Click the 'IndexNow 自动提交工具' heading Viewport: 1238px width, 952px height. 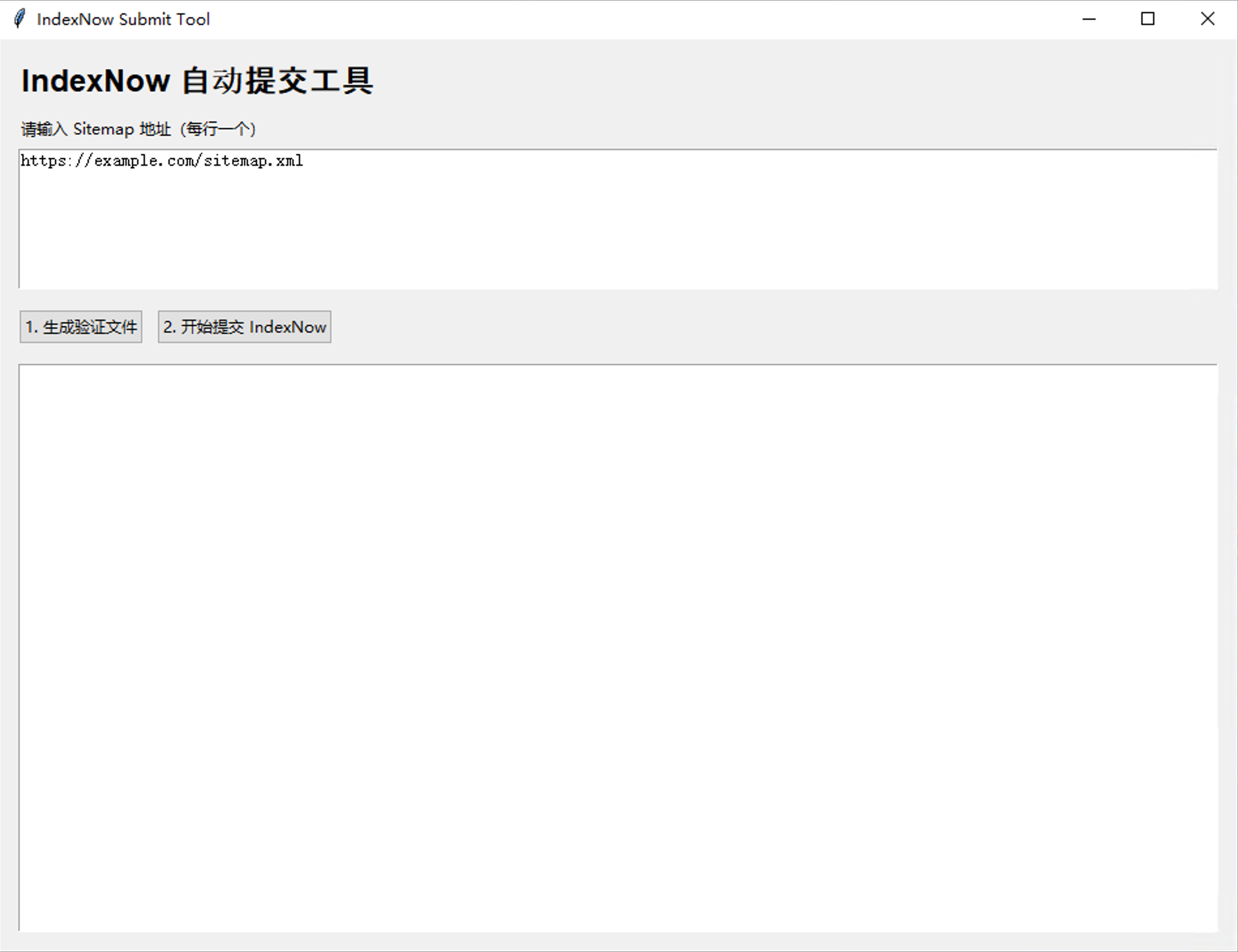[197, 81]
